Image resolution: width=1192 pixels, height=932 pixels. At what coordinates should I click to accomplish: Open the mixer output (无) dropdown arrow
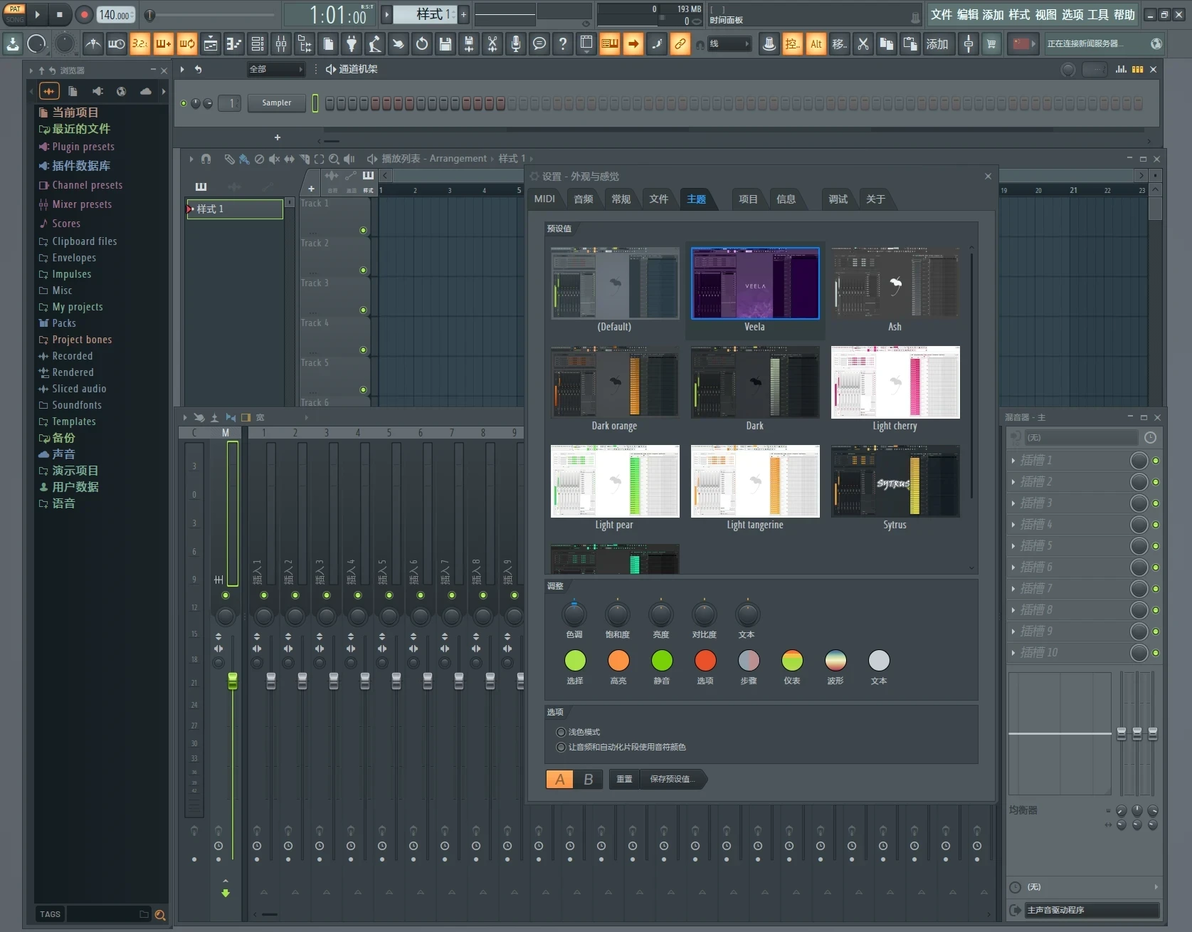(x=1156, y=887)
